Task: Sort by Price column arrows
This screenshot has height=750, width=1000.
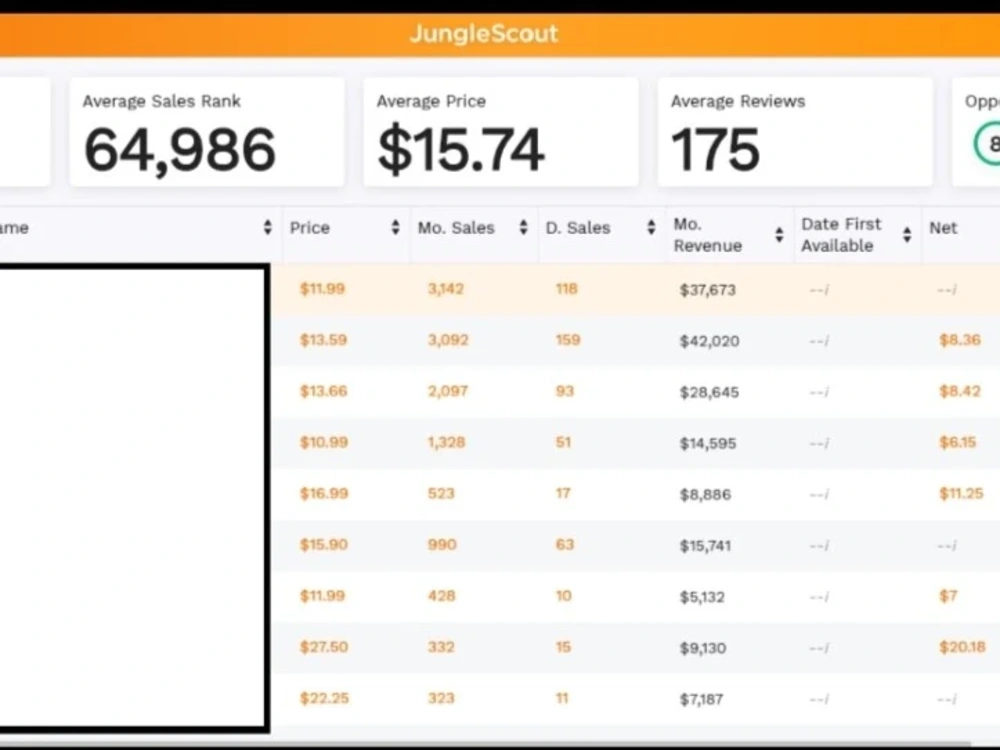Action: click(x=395, y=227)
